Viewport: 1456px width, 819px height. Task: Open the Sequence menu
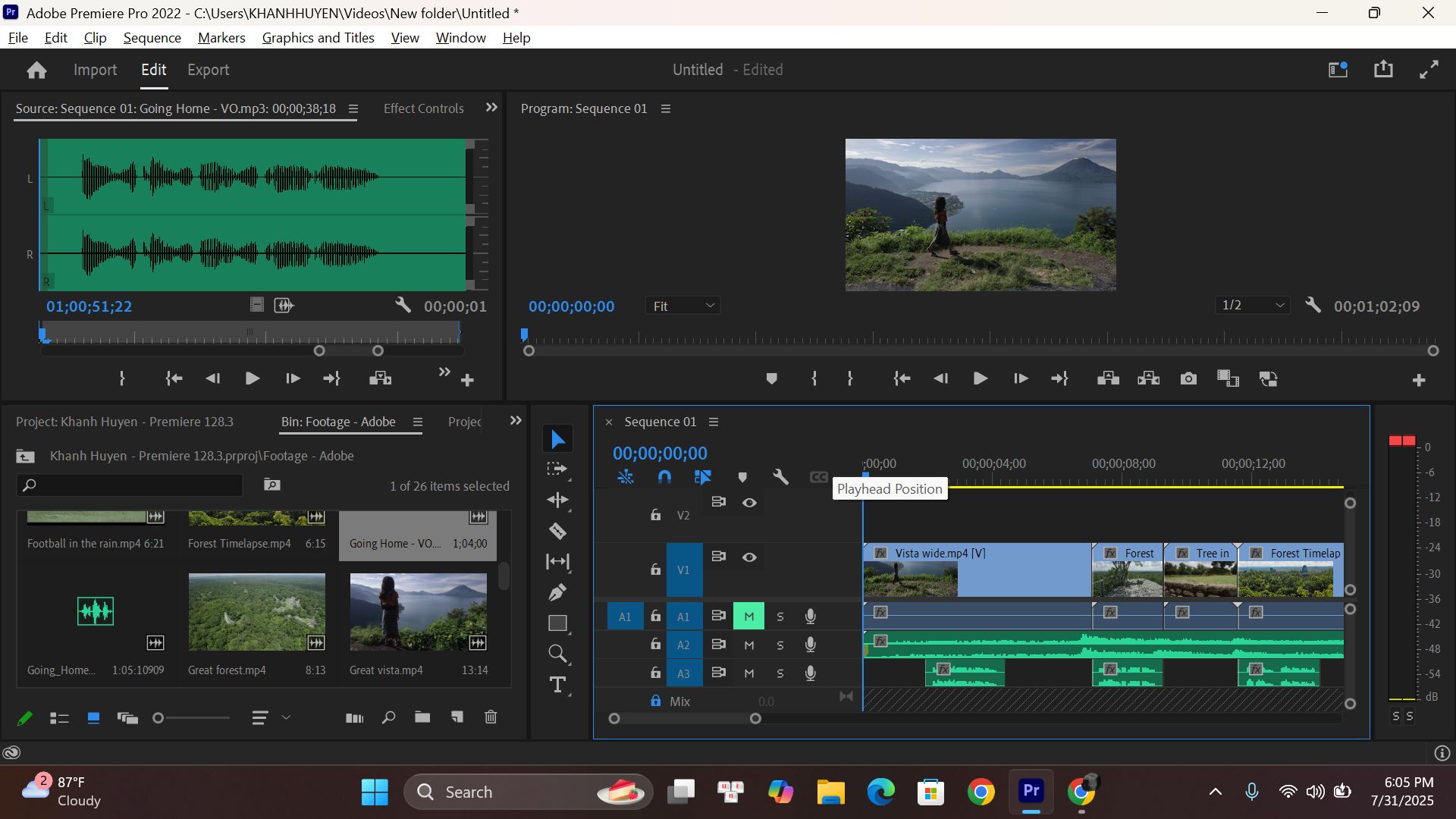152,38
